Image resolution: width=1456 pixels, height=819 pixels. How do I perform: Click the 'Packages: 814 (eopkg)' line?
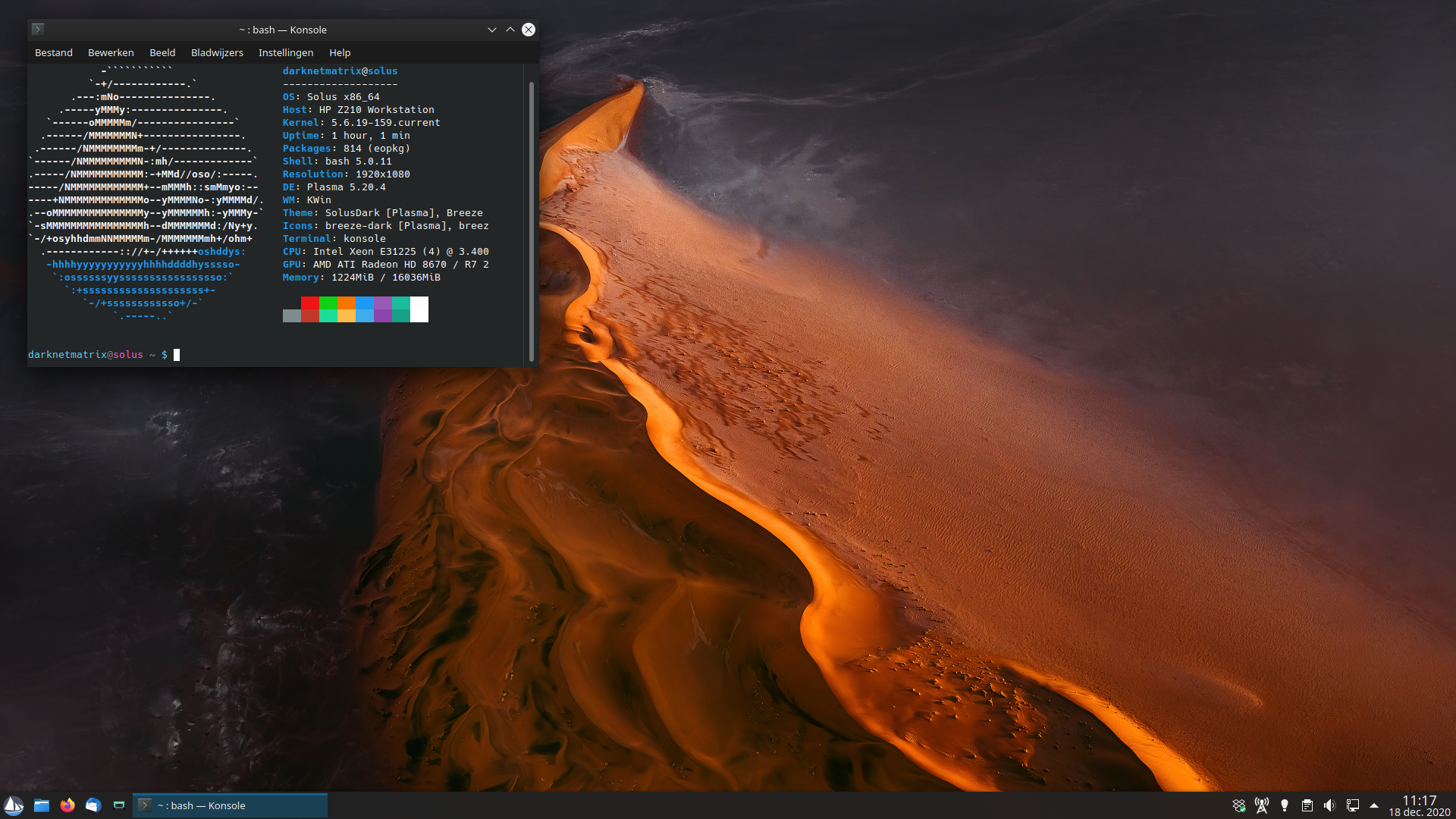point(347,148)
